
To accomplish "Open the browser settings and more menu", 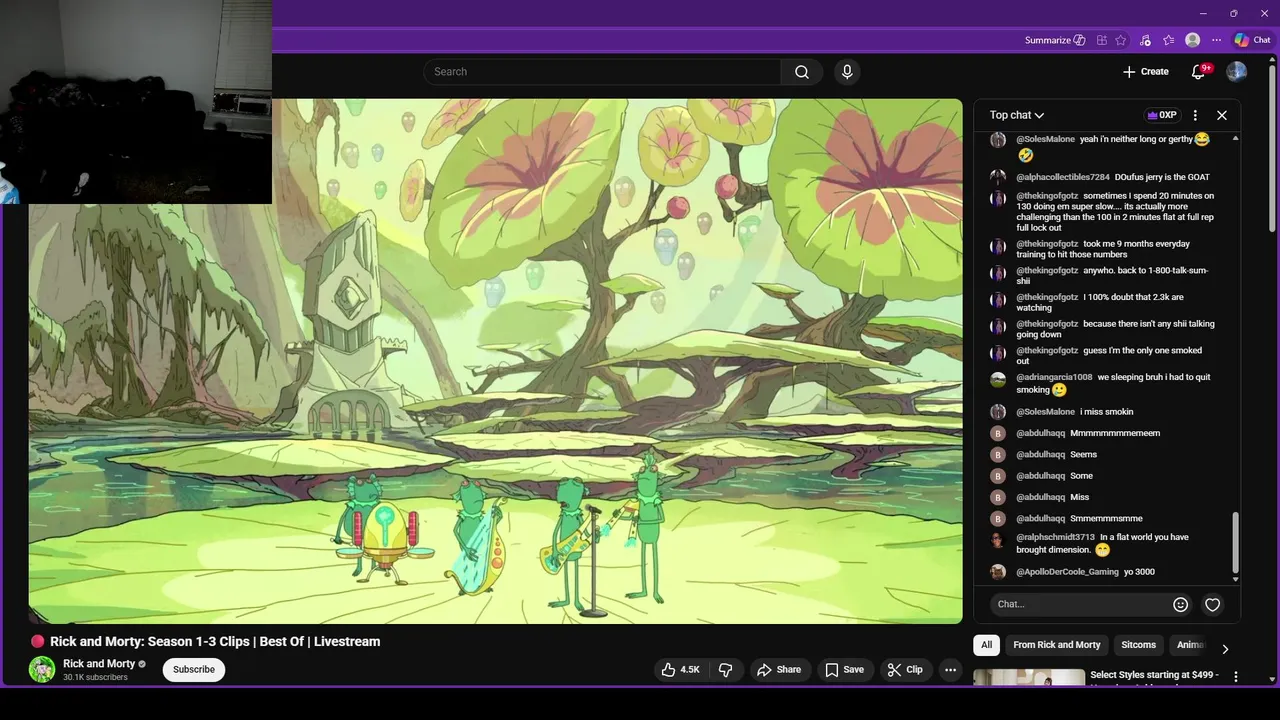I will pos(1216,40).
